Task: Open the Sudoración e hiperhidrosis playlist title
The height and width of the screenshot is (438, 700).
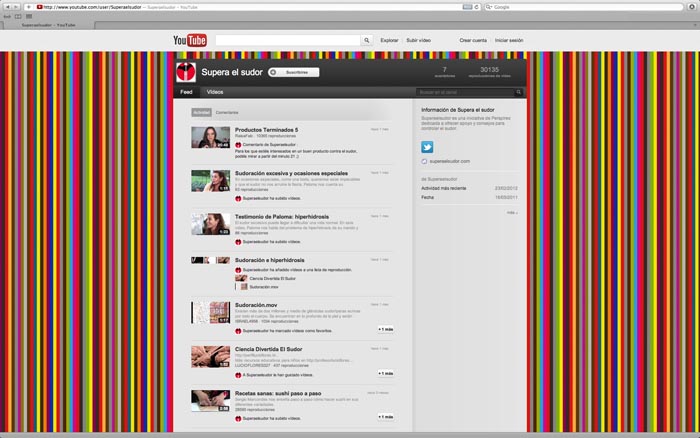Action: [x=270, y=260]
